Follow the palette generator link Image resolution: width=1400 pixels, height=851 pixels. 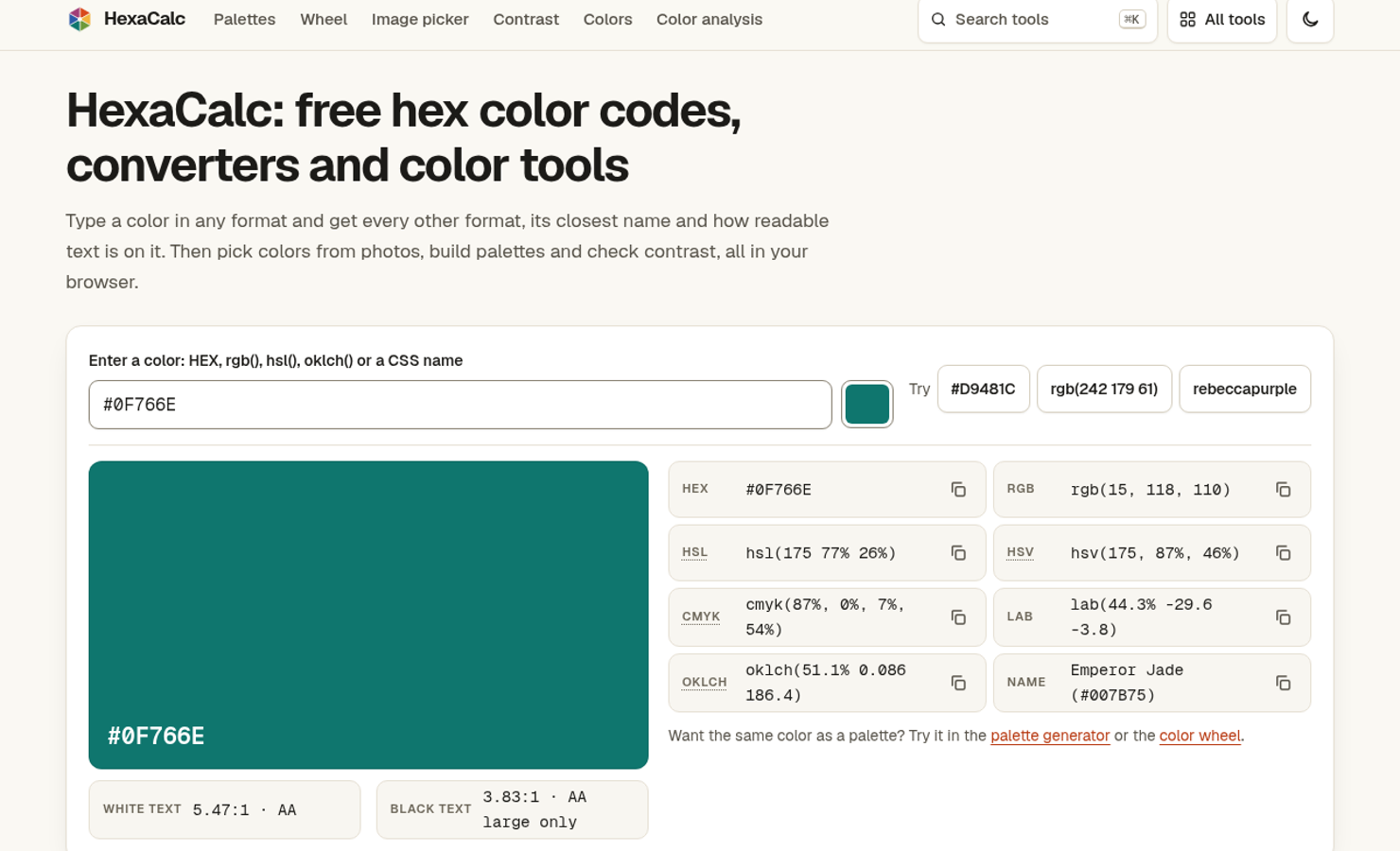pos(1050,736)
